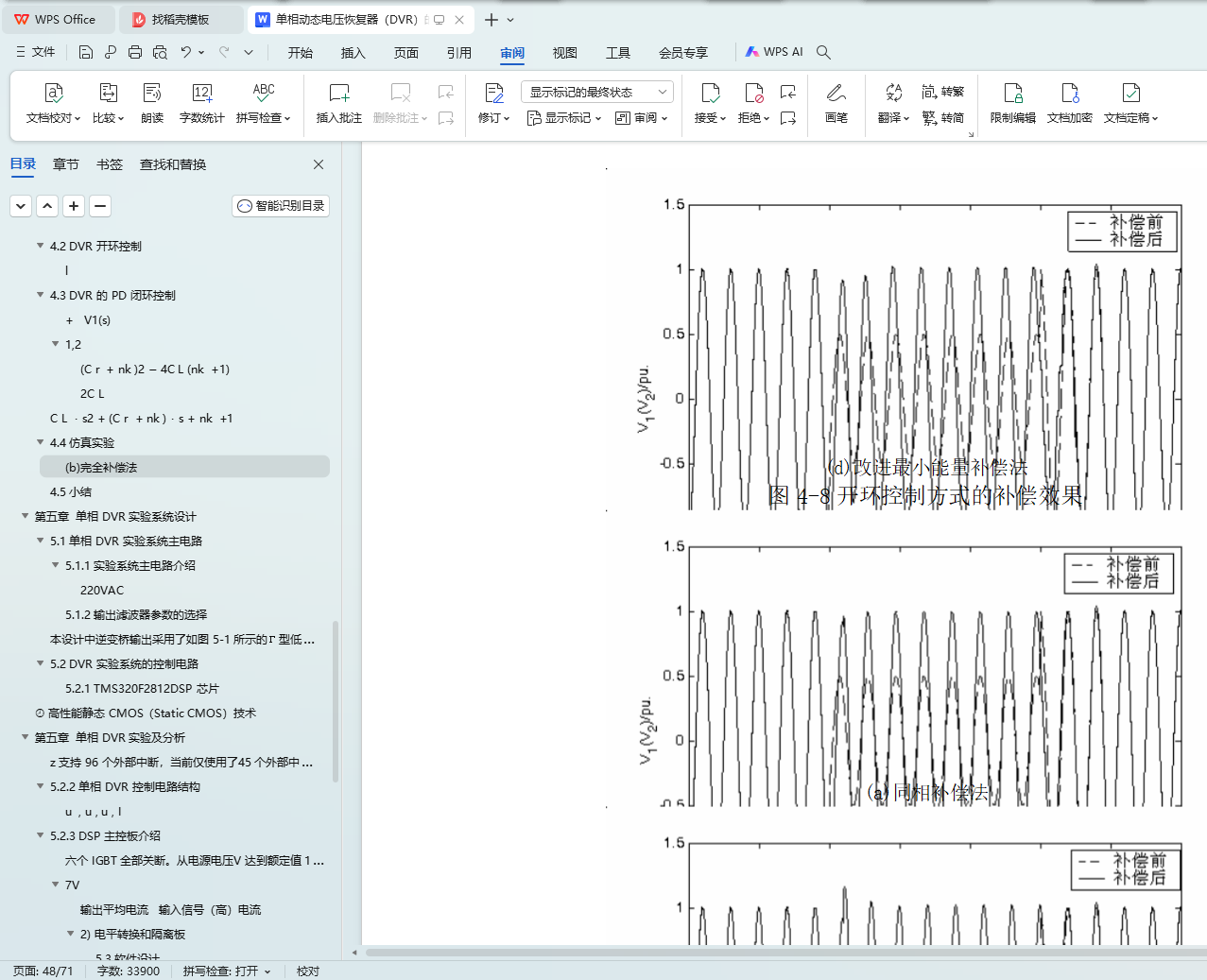Click the Read Aloud (朗读) icon
This screenshot has height=980, width=1207.
[x=152, y=94]
